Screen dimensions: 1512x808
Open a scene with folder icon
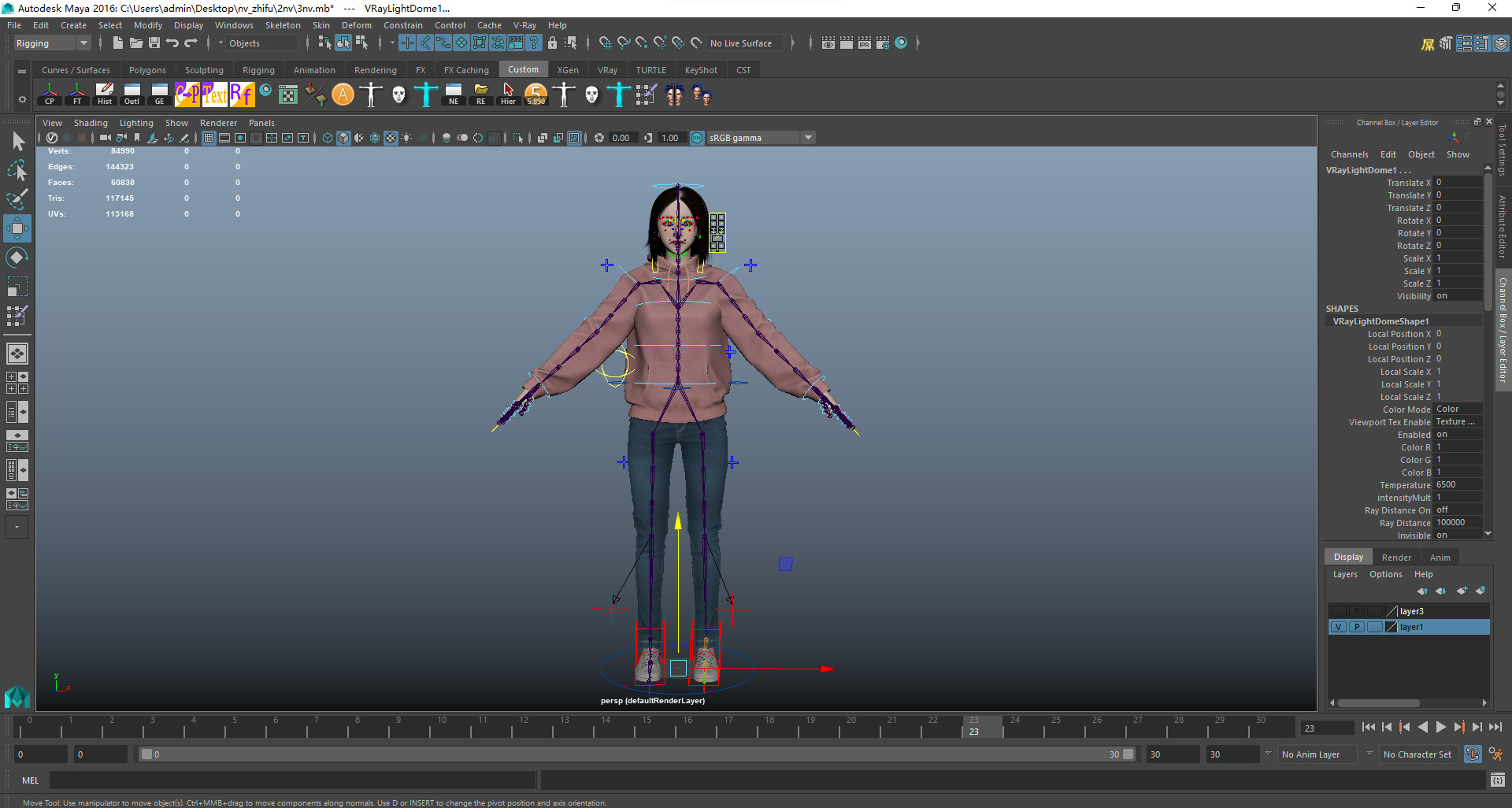tap(135, 43)
